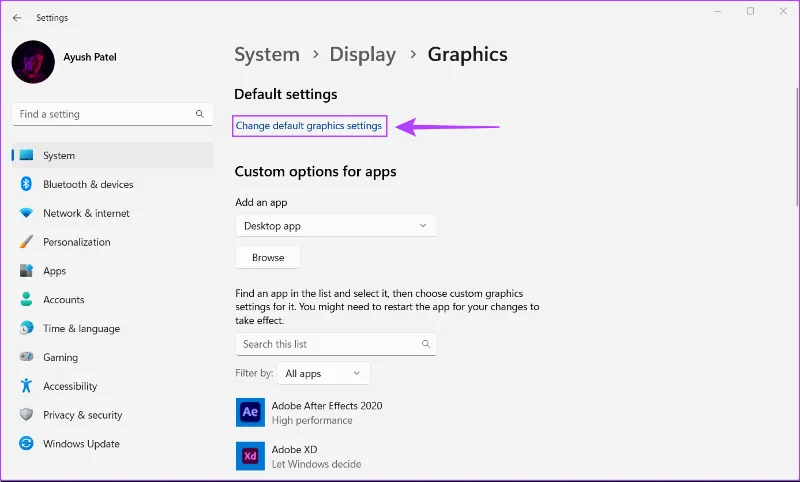
Task: Click the Accessibility figure icon
Action: point(26,386)
